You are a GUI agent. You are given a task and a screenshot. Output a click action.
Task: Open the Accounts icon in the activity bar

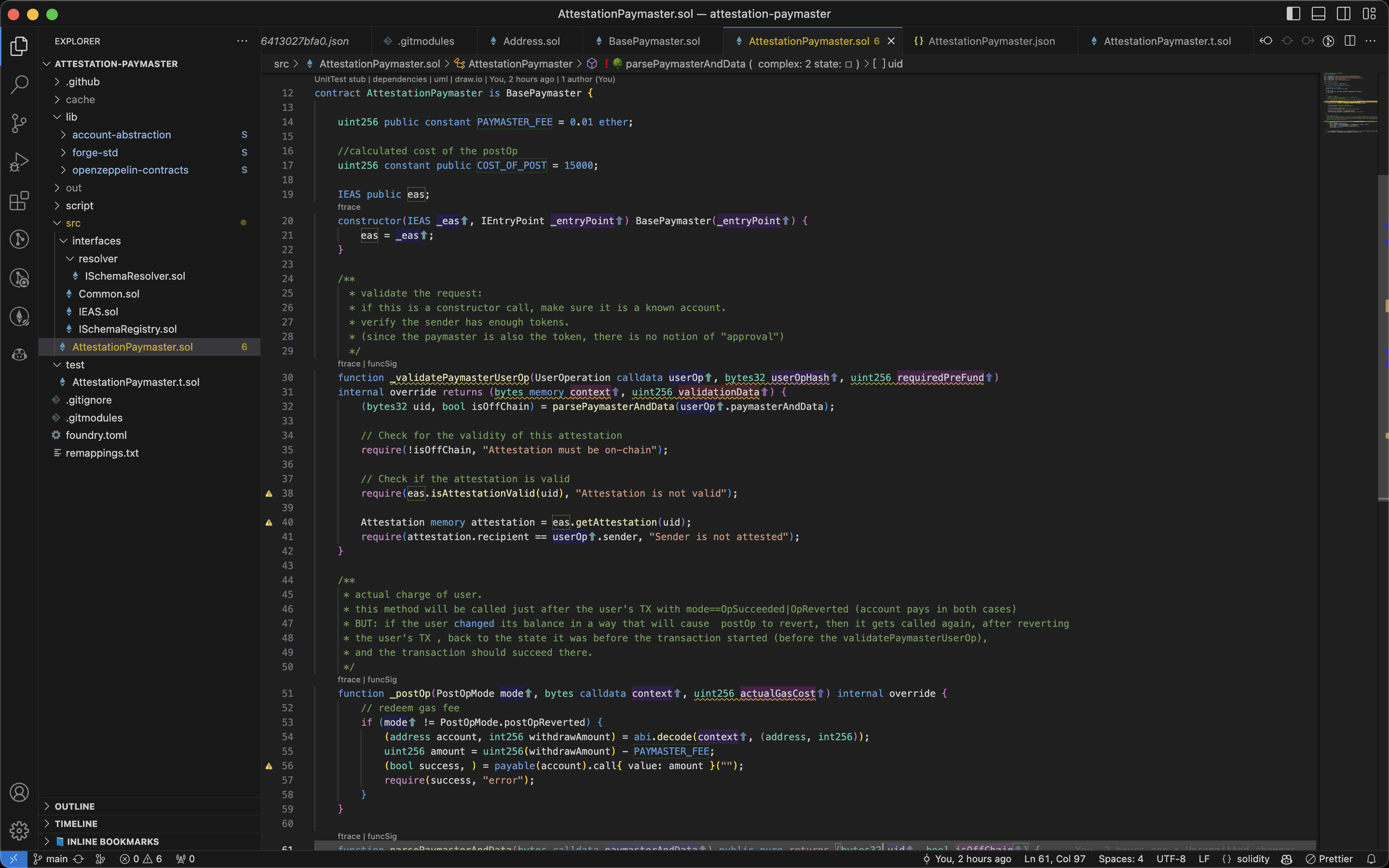19,792
